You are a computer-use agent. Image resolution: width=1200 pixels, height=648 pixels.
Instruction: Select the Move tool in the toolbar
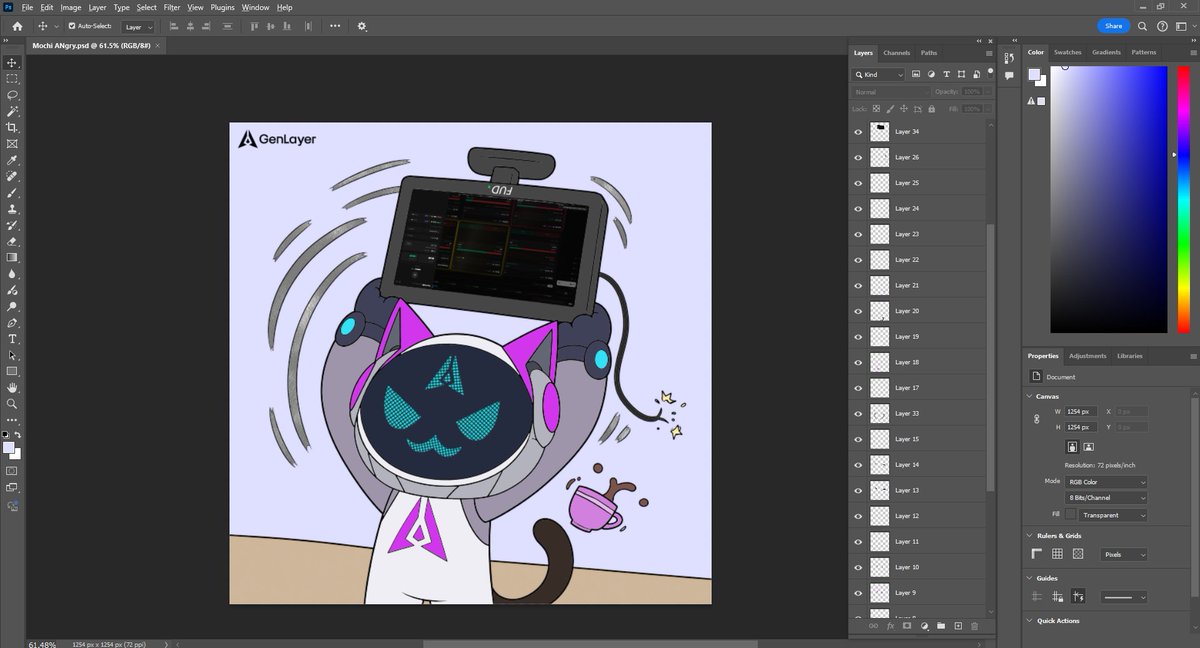(12, 62)
